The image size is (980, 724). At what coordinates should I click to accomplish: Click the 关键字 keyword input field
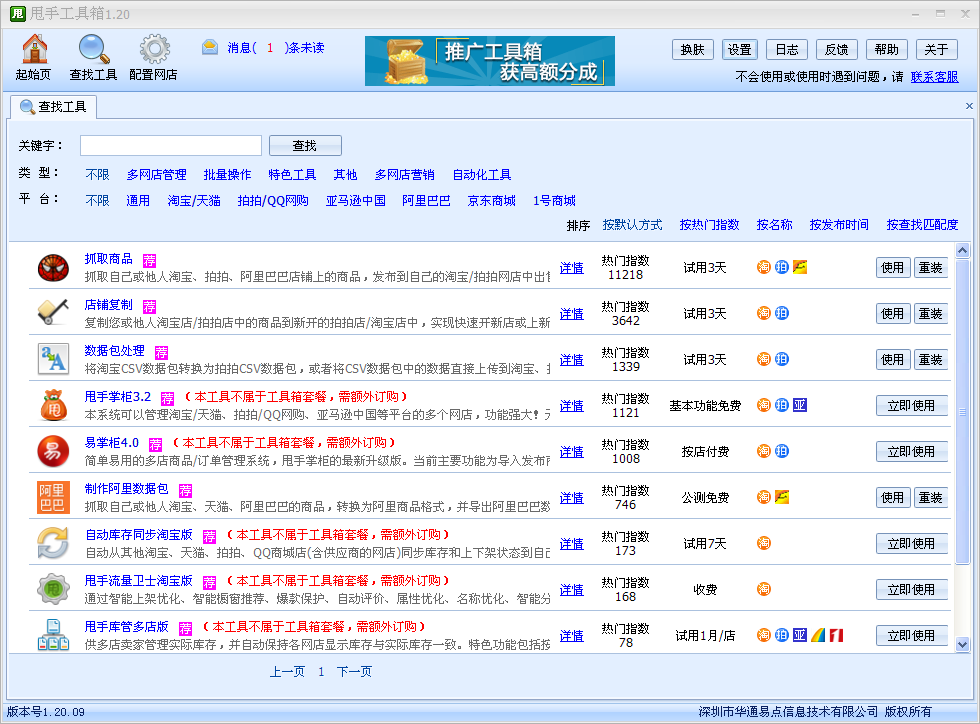click(x=171, y=146)
